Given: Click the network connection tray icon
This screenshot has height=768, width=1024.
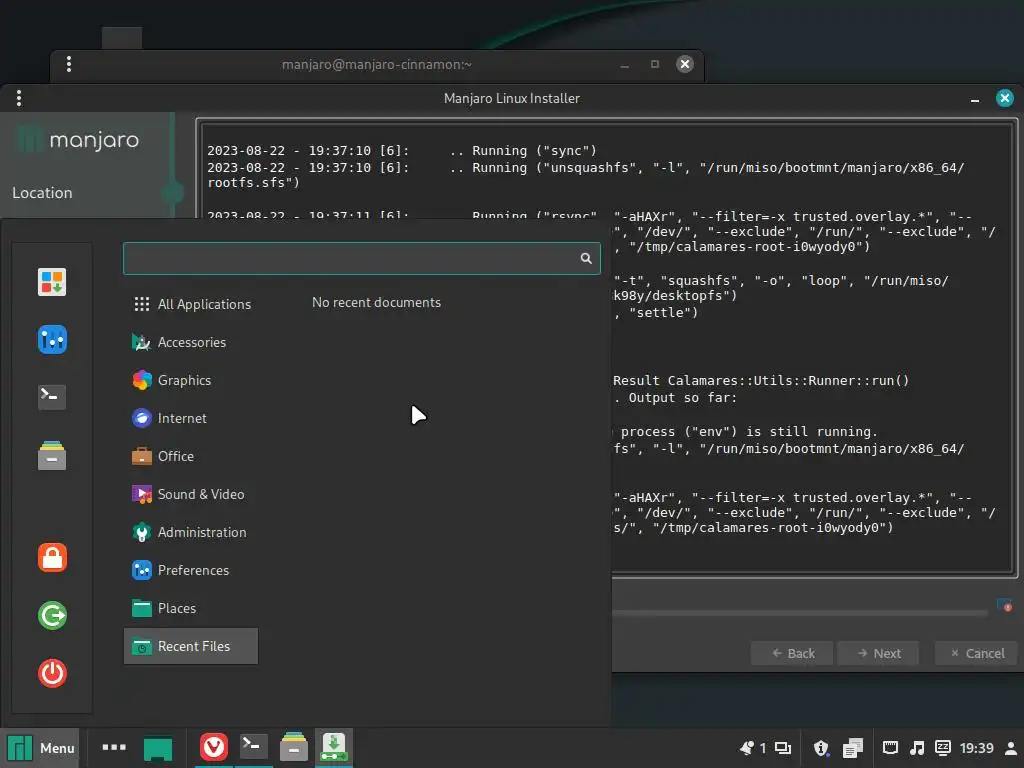Looking at the screenshot, I should tap(890, 748).
